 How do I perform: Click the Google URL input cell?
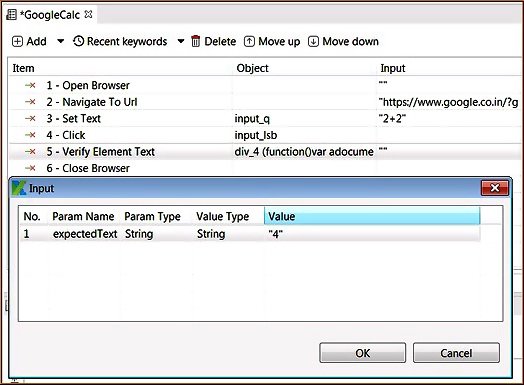449,102
